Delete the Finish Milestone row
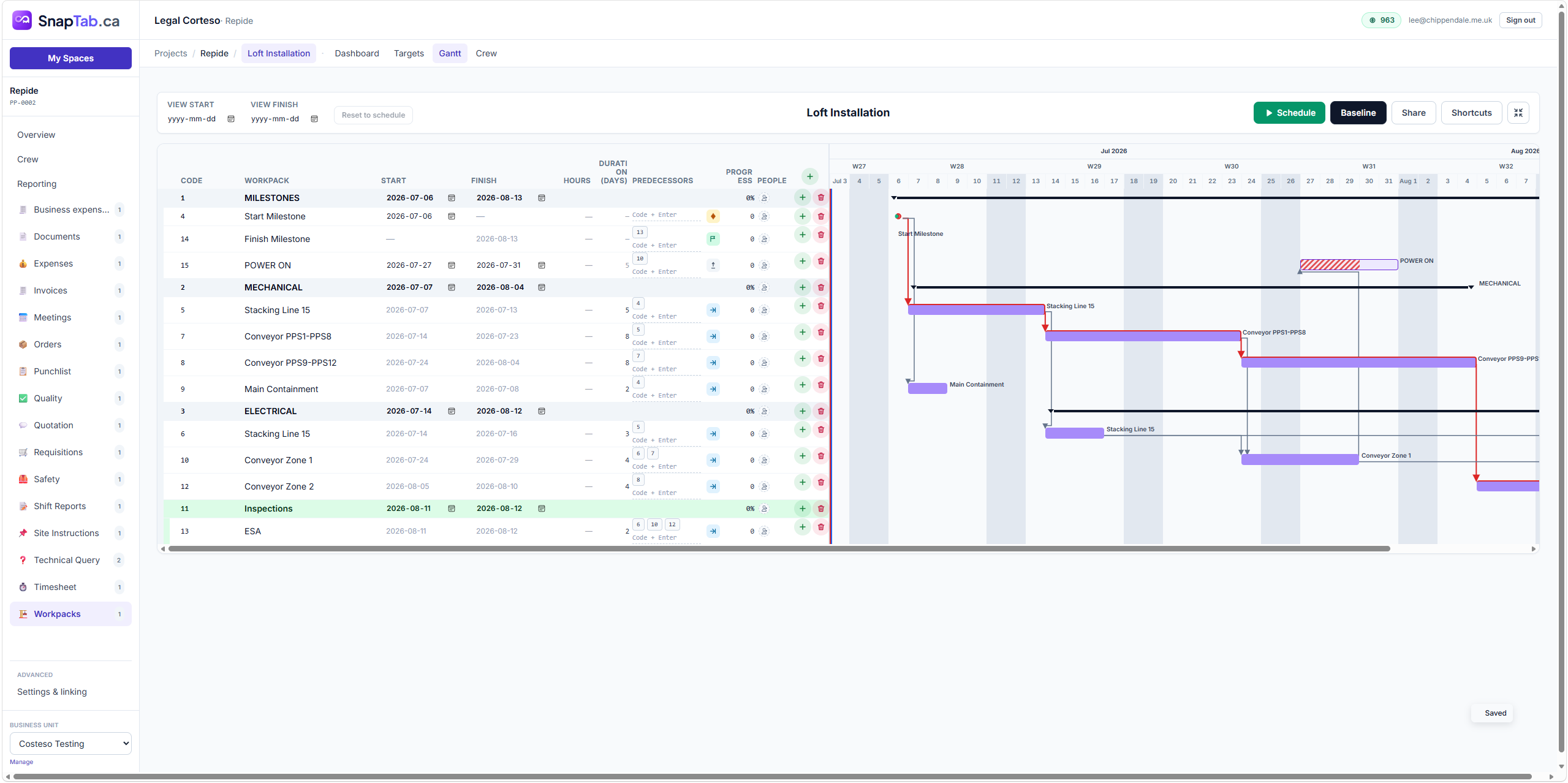 click(820, 235)
